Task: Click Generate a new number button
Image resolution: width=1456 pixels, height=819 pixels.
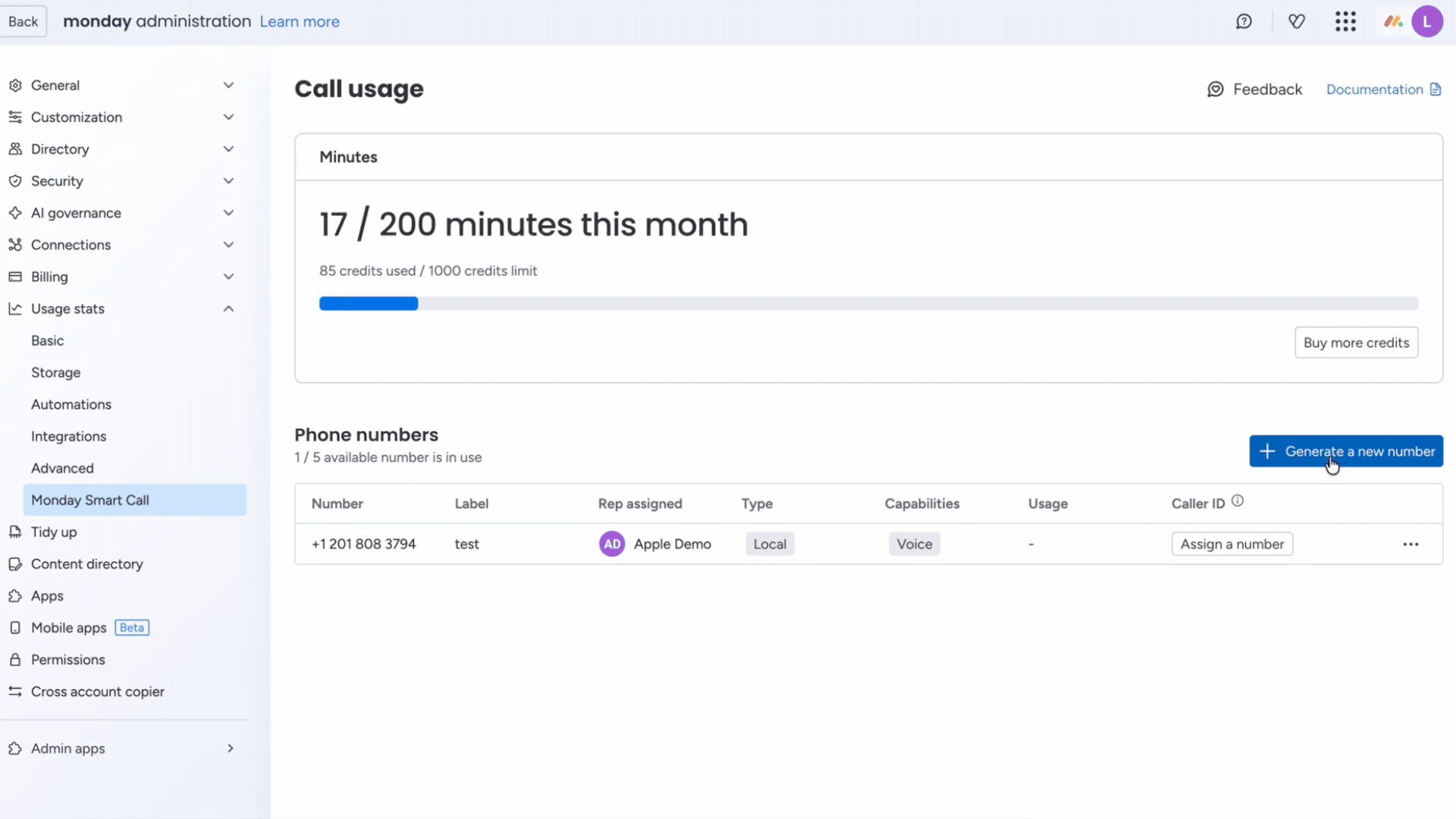Action: point(1346,451)
